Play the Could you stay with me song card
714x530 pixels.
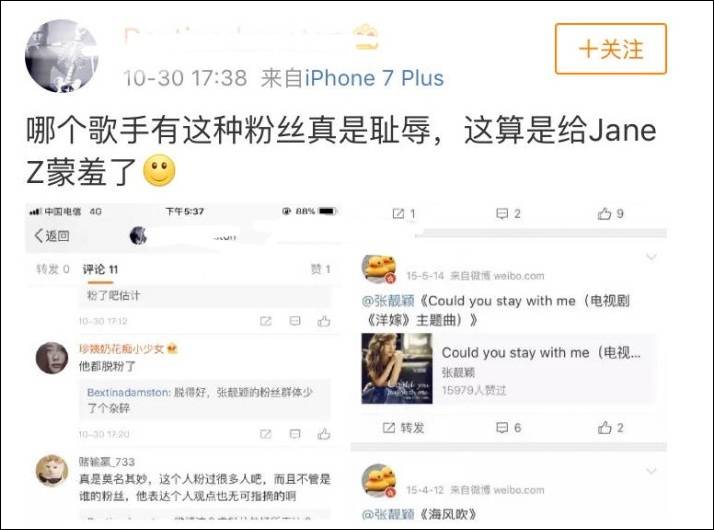[508, 368]
